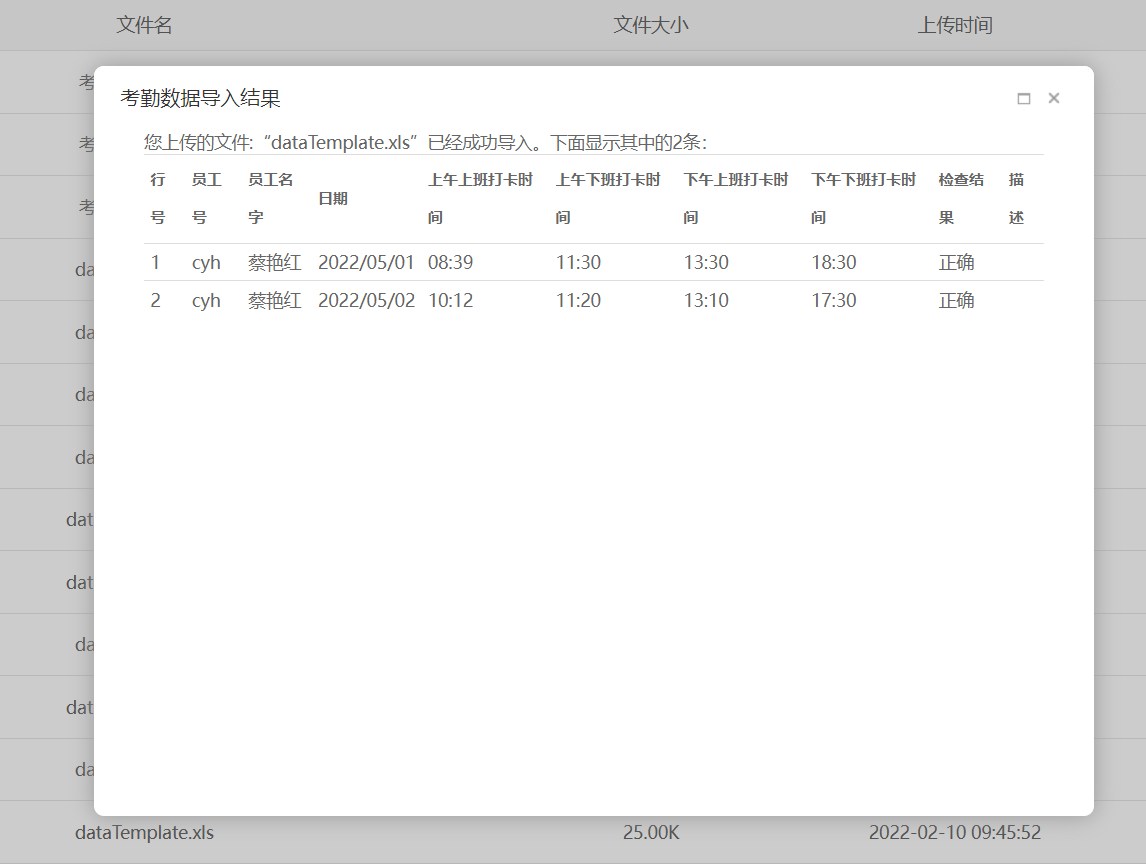Maximize the 考勤数据导入结果 dialog
The image size is (1146, 864).
coord(1024,99)
